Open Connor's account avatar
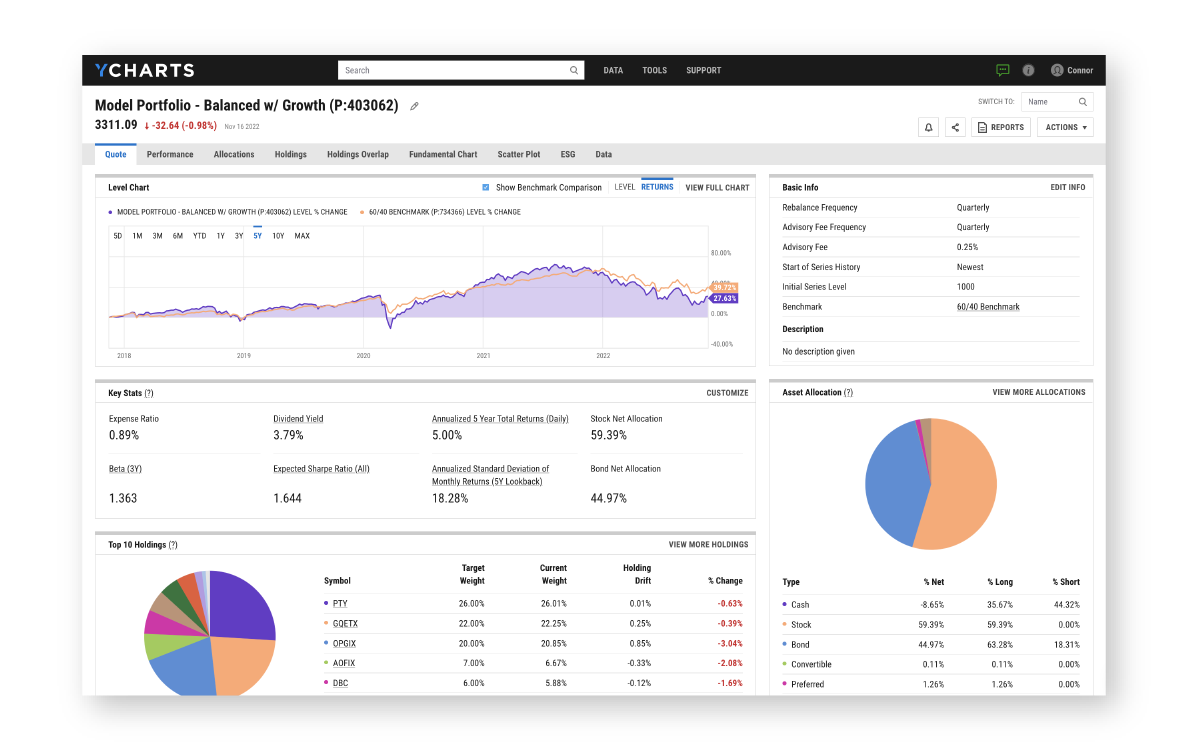 1057,70
